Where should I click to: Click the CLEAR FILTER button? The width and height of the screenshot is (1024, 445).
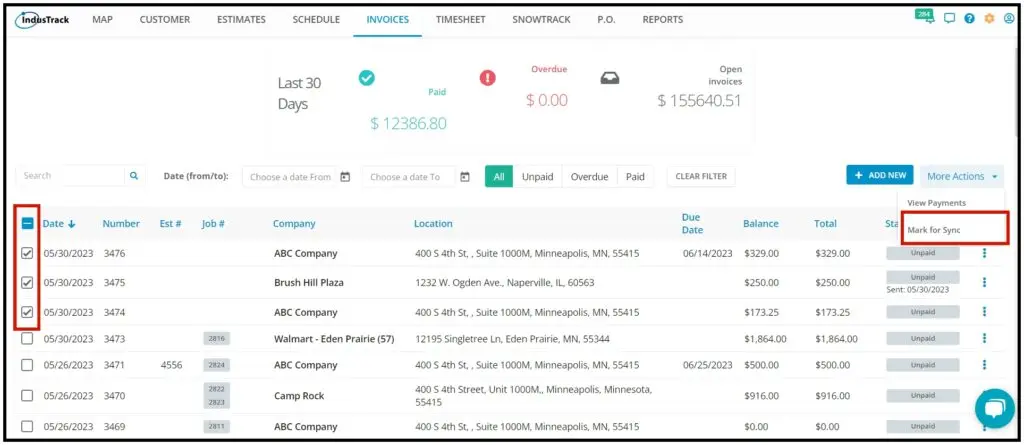[701, 176]
